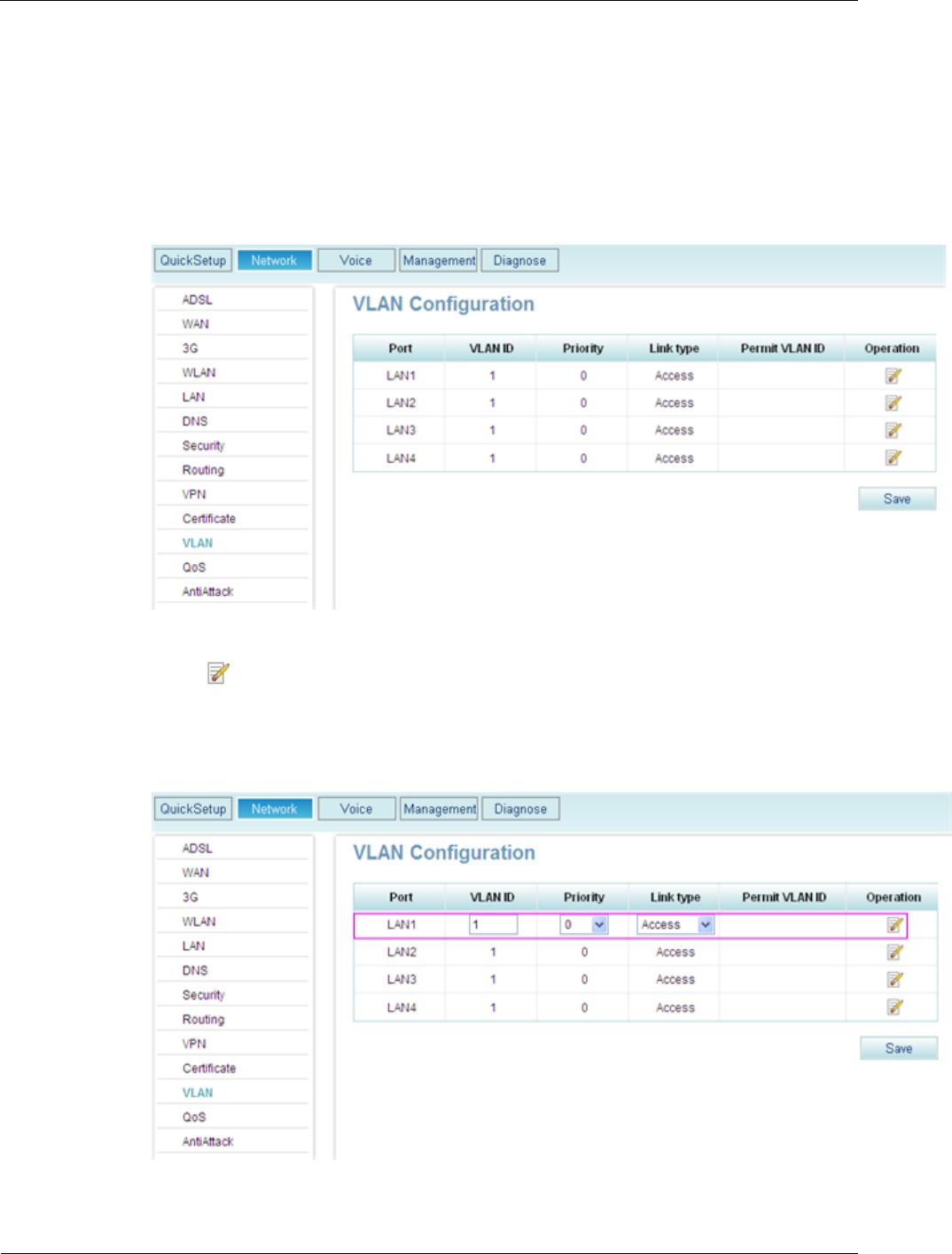Viewport: 952px width, 1254px height.
Task: Select WAN in upper sidebar
Action: click(196, 324)
